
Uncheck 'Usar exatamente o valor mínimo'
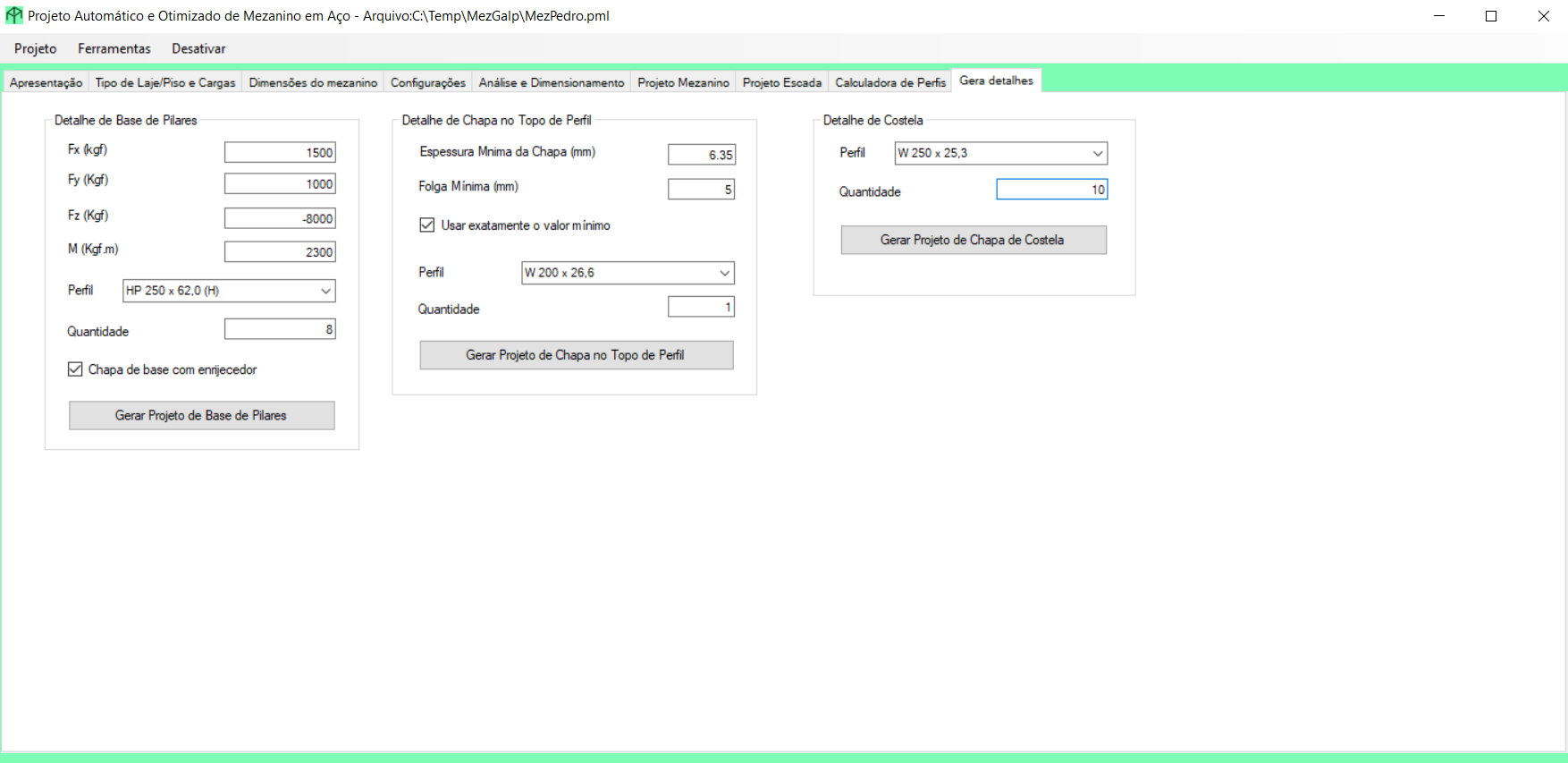(x=427, y=225)
